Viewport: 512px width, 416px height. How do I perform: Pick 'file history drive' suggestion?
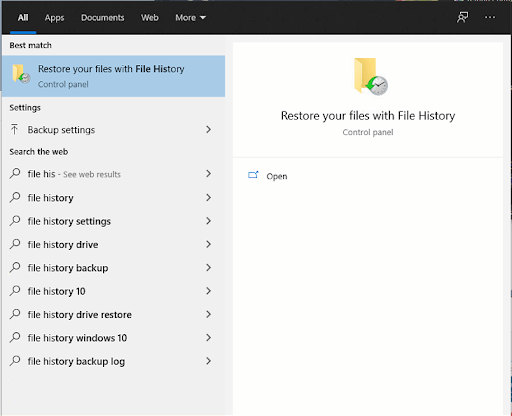113,244
